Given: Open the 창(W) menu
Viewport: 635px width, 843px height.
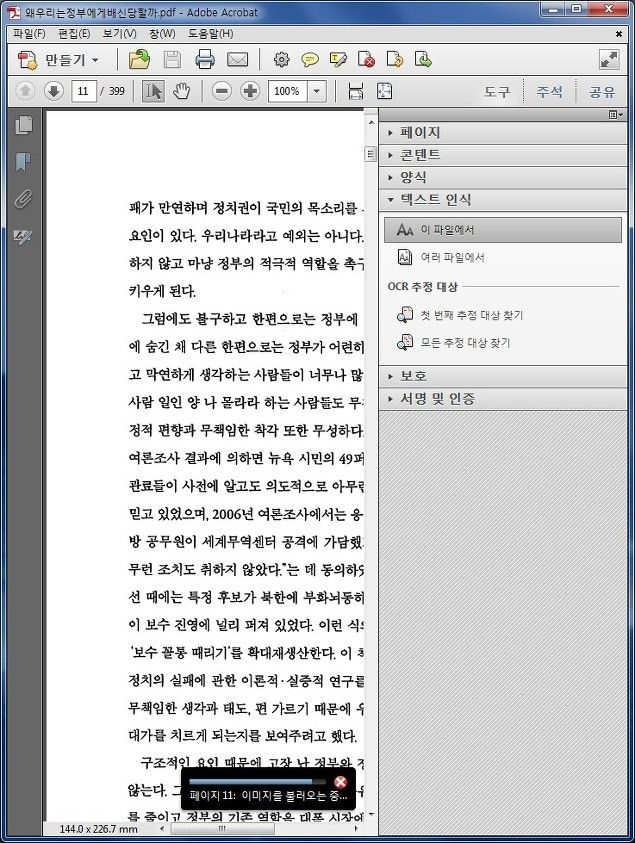Looking at the screenshot, I should [x=162, y=33].
